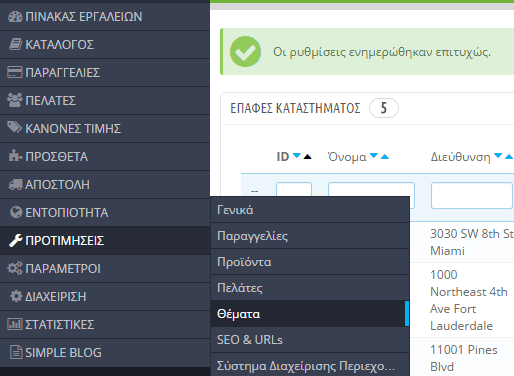The image size is (514, 376).
Task: Click the Διεύθυνση column header
Action: (x=460, y=157)
